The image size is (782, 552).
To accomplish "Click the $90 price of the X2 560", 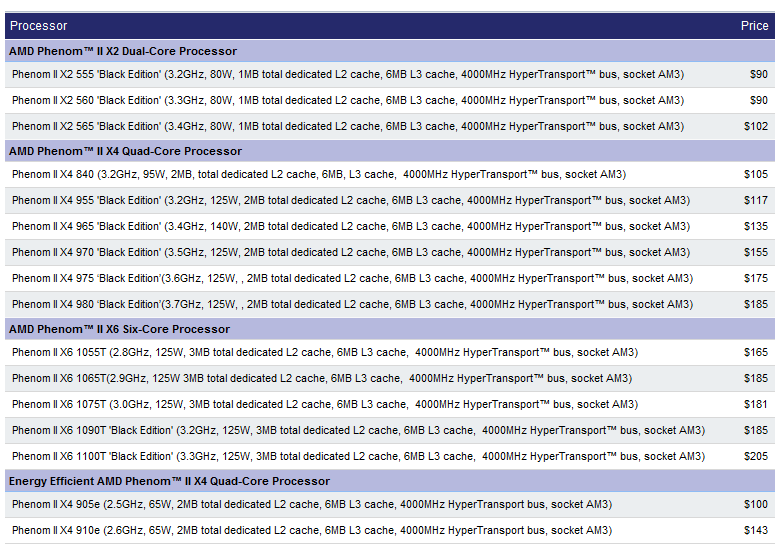I will click(x=759, y=101).
